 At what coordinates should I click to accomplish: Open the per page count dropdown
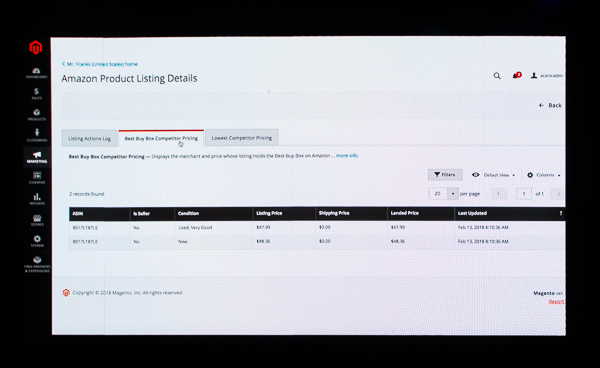click(x=443, y=194)
